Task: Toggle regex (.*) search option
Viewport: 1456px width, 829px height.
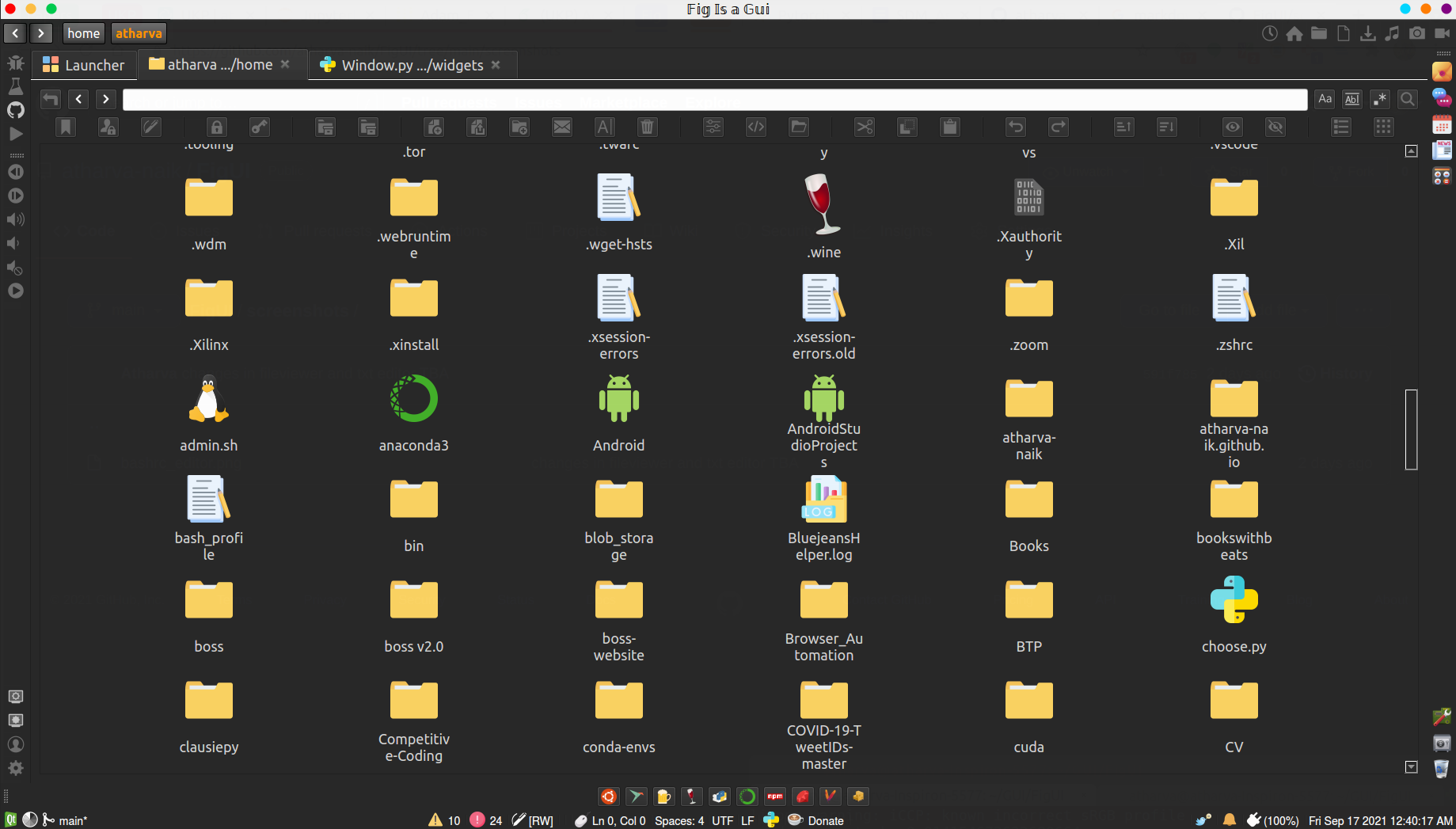Action: coord(1380,99)
